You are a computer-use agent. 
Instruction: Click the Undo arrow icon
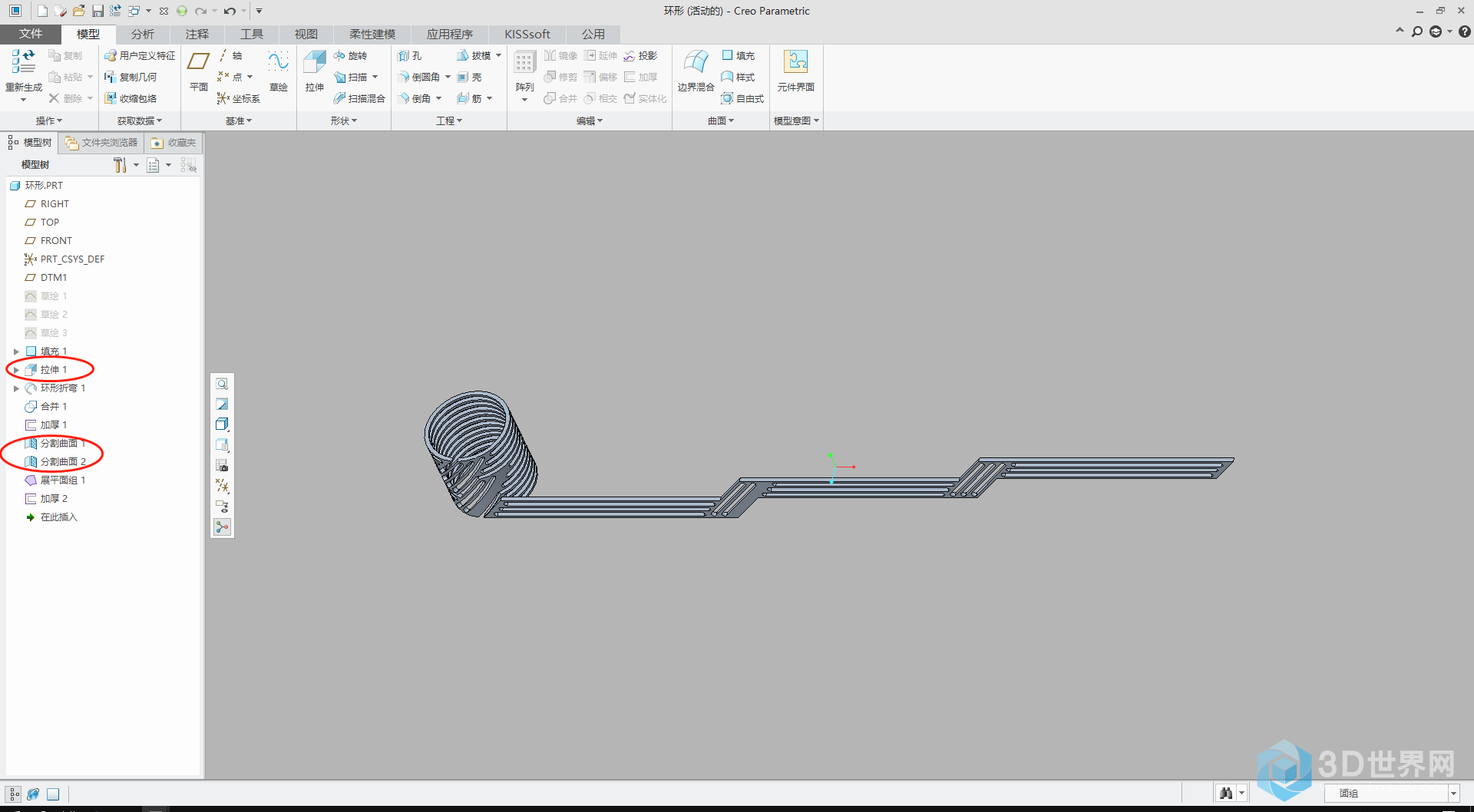pos(229,11)
